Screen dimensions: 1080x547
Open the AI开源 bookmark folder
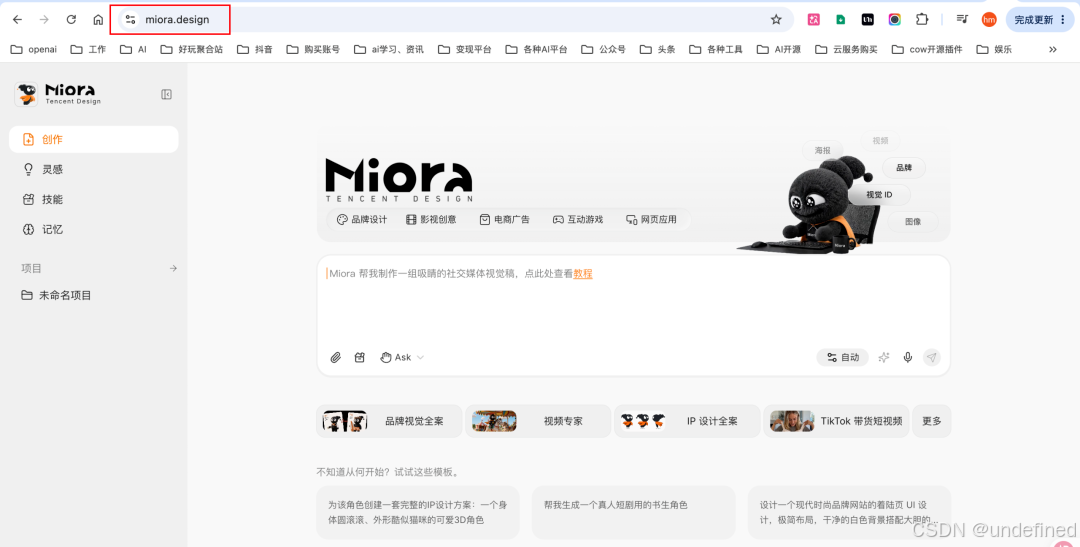(780, 50)
